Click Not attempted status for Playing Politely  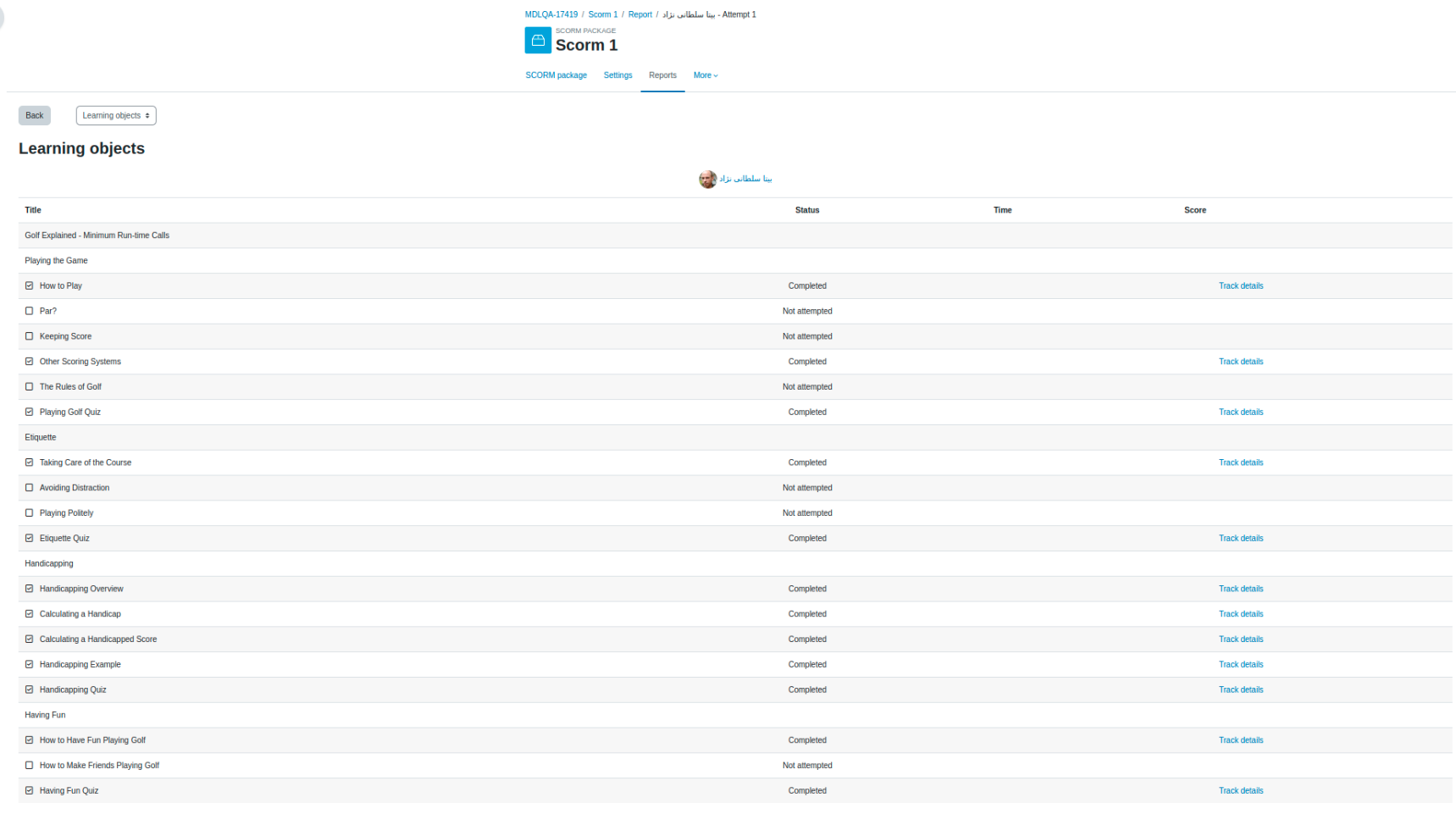[807, 512]
